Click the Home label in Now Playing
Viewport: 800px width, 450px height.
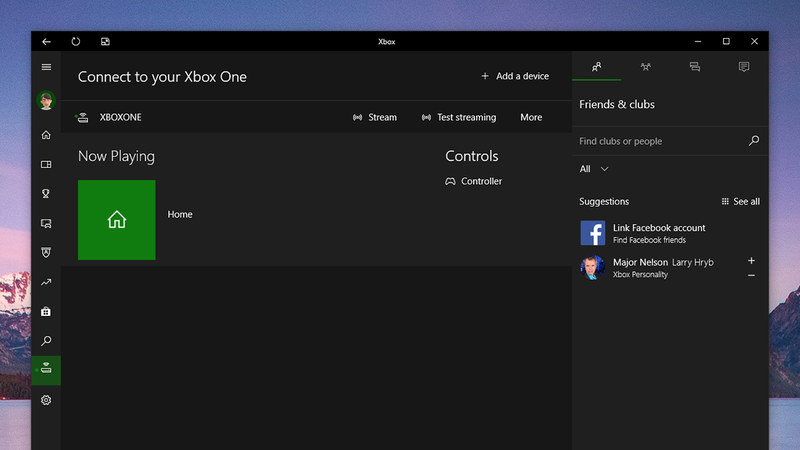click(x=180, y=214)
